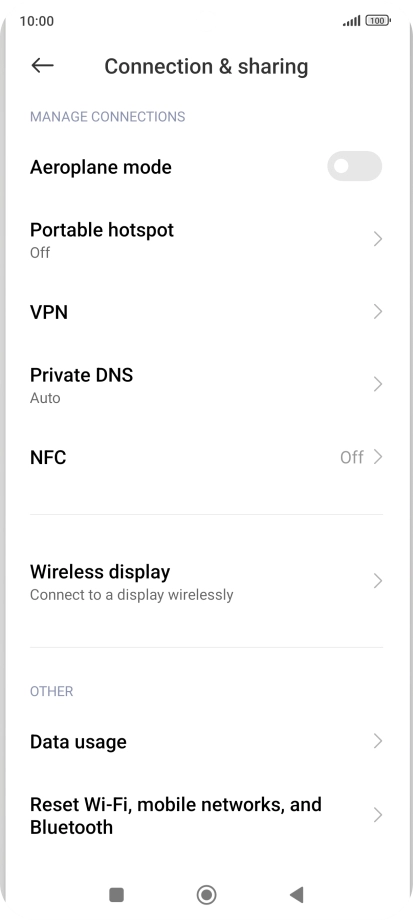
Task: Tap the clock in the status bar
Action: point(36,21)
